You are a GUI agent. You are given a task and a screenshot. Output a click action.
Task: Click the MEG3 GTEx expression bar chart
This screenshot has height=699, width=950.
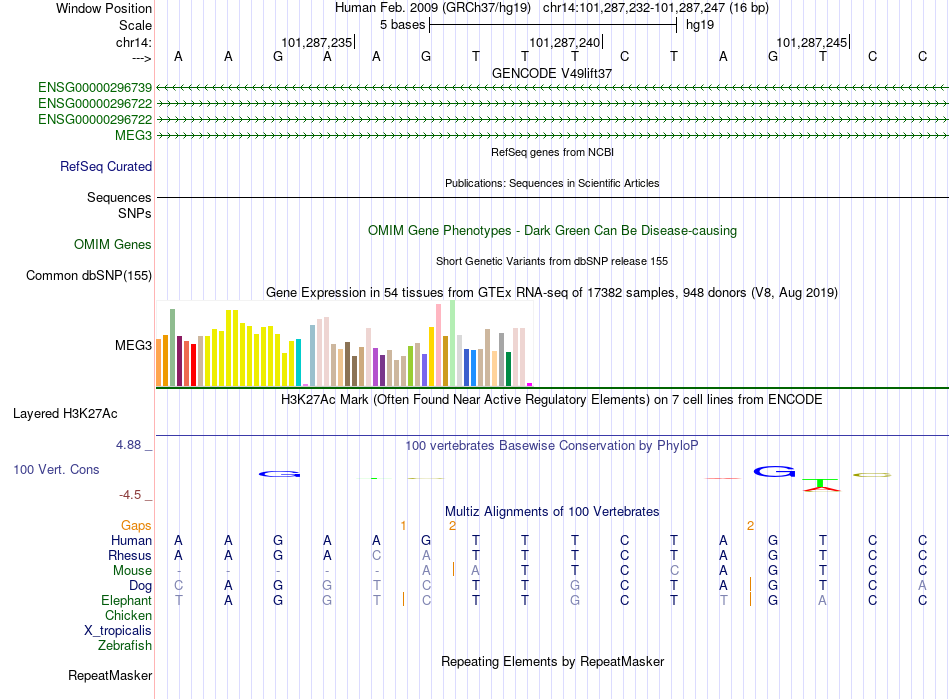click(344, 343)
